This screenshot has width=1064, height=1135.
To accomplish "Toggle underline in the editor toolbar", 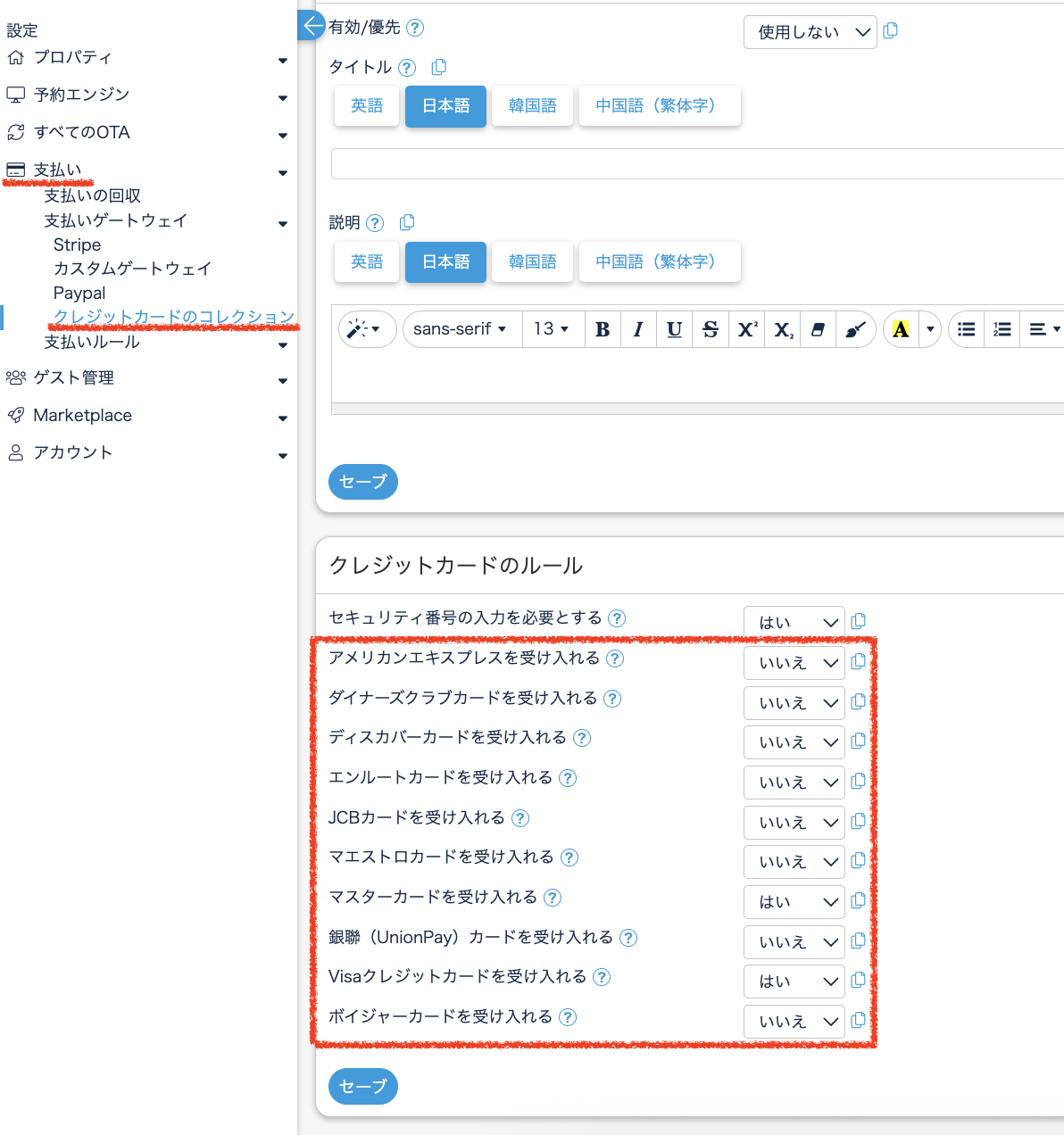I will click(674, 329).
